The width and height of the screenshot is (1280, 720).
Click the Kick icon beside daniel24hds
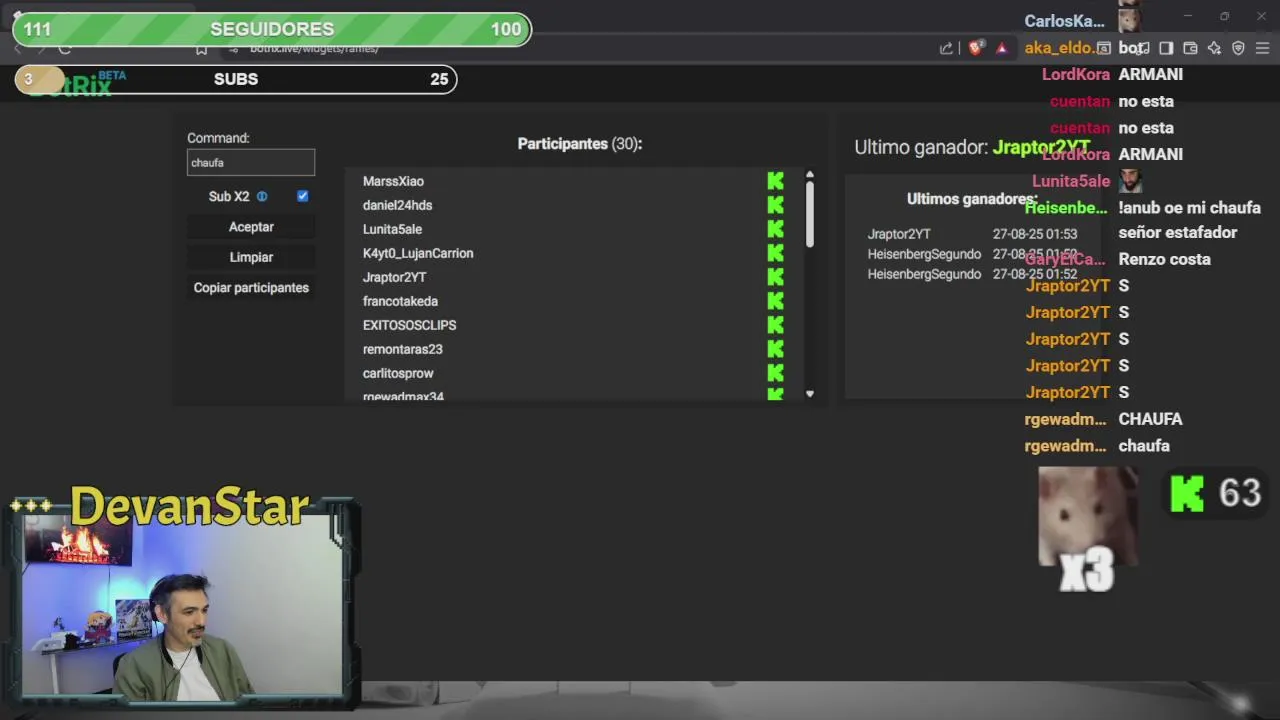click(775, 205)
